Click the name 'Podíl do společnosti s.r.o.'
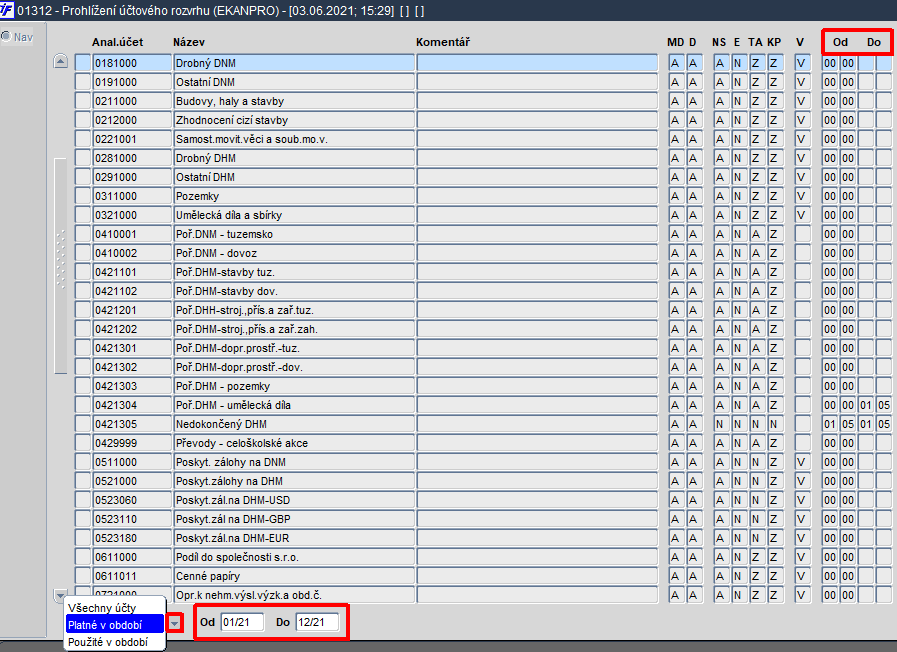897x652 pixels. click(x=294, y=557)
